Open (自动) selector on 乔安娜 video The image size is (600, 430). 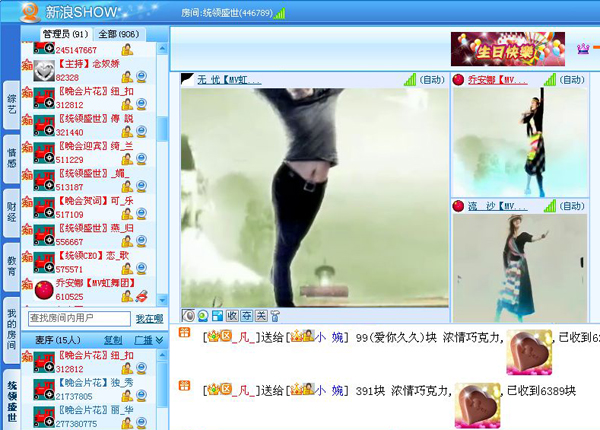(576, 80)
